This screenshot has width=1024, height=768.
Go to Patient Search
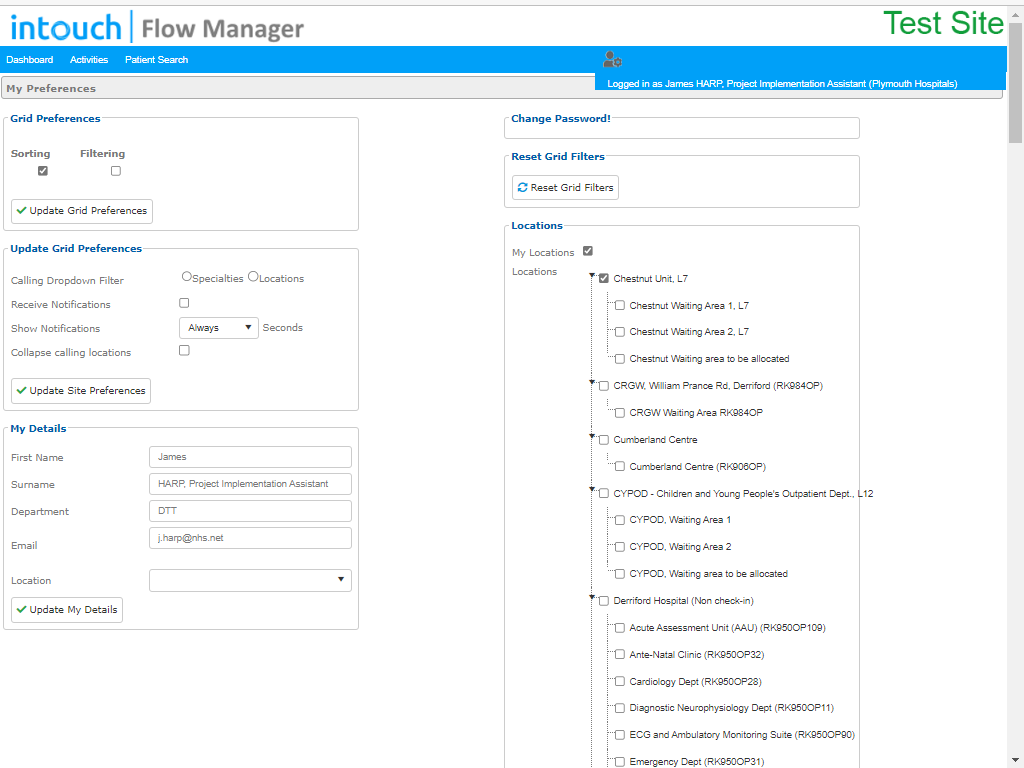tap(156, 59)
